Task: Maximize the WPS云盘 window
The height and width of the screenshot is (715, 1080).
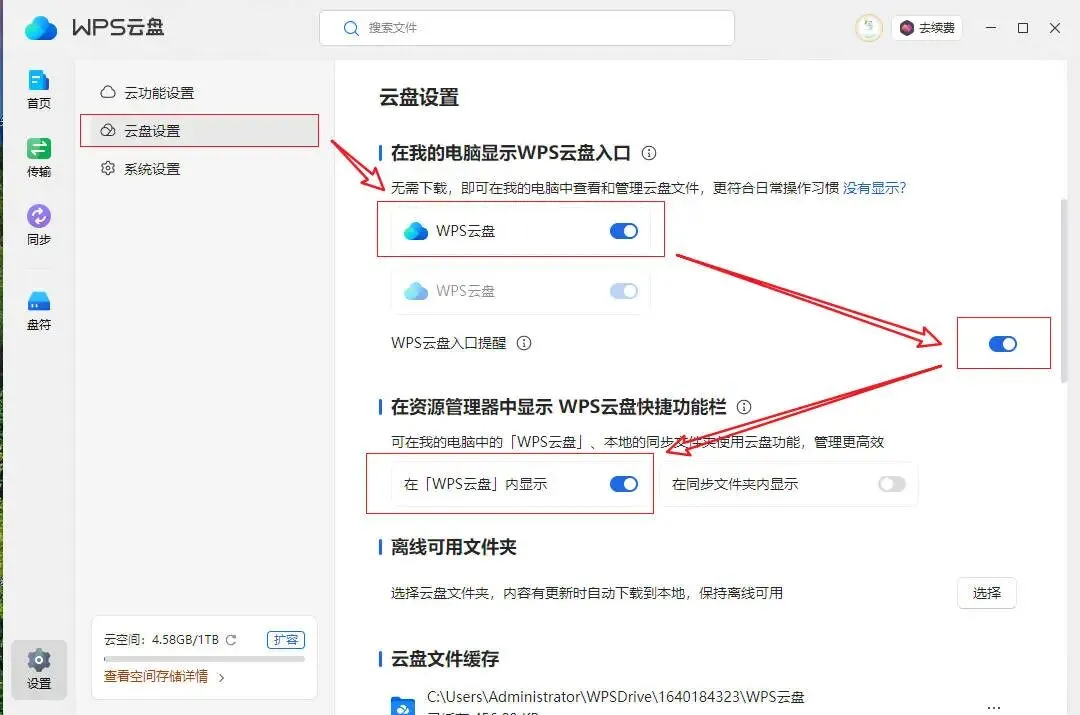Action: click(1023, 28)
